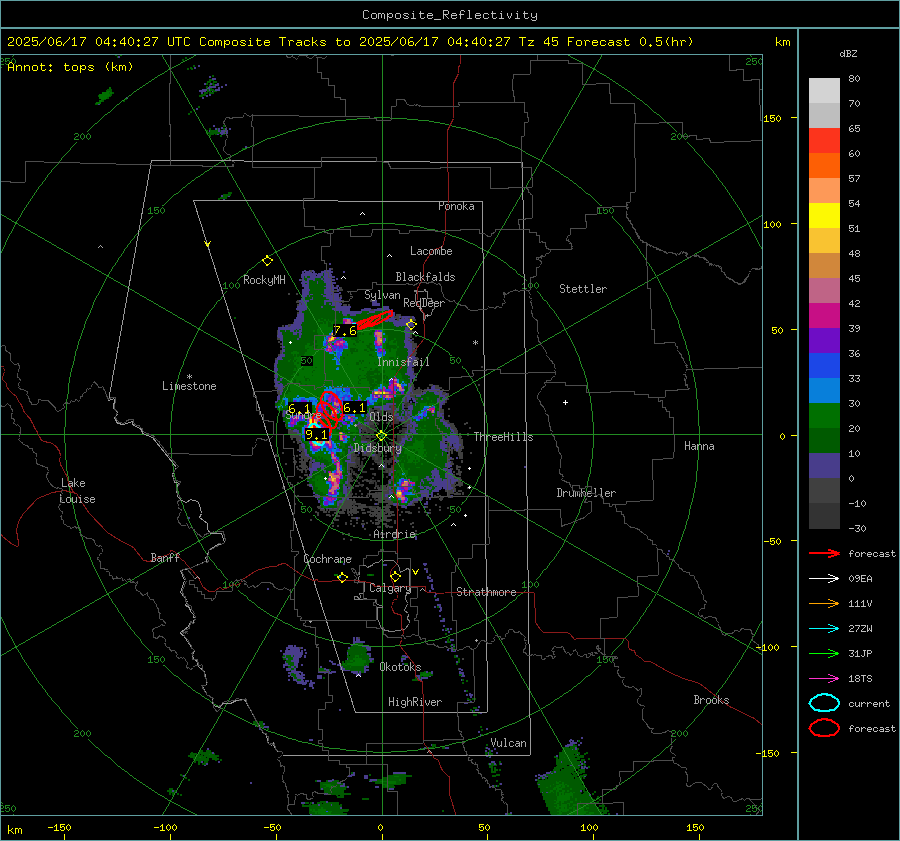Screen dimensions: 900x841
Task: Select the magenta 18TS arrow legend entry
Action: 824,679
